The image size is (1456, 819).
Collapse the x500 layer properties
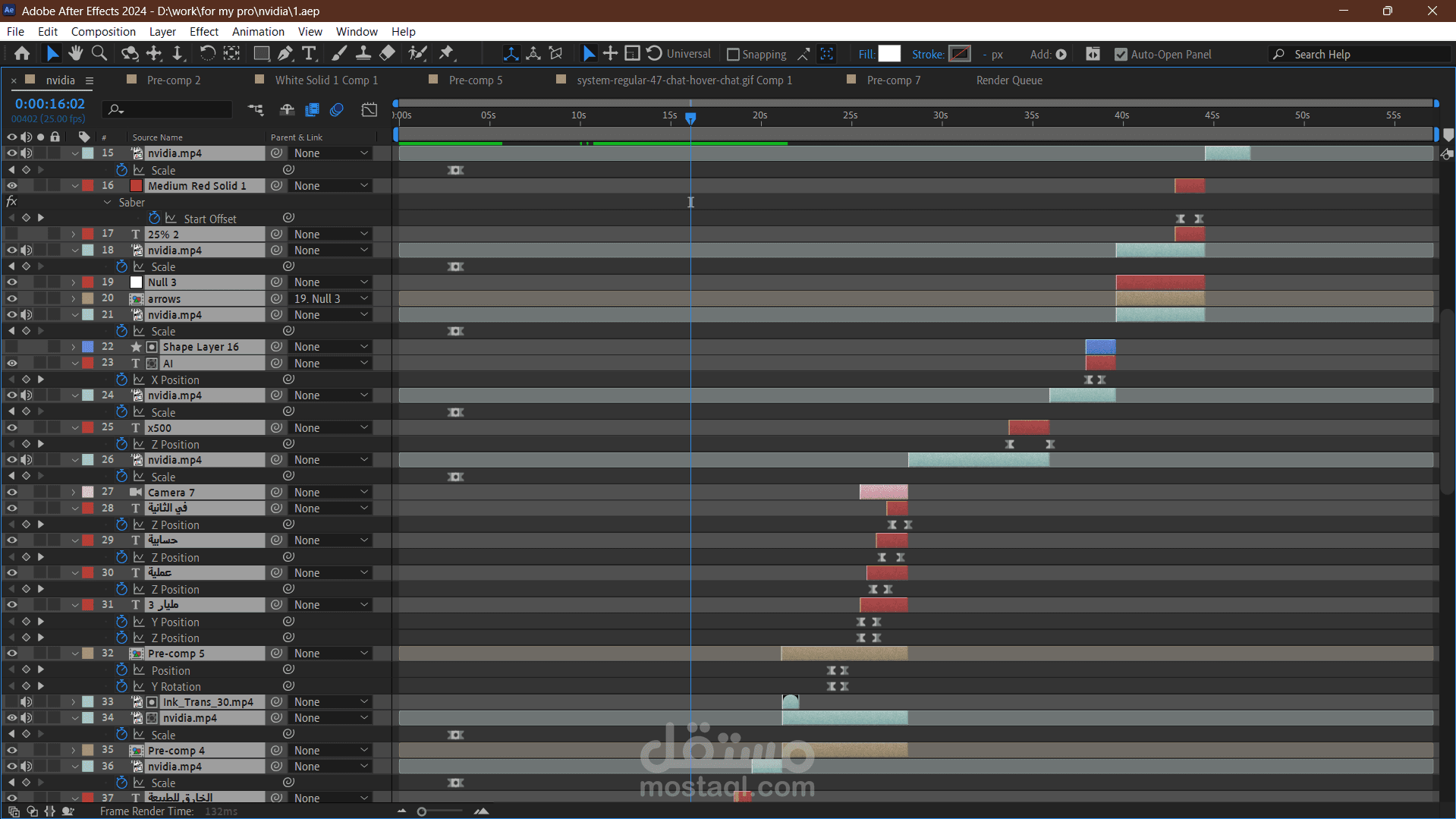pyautogui.click(x=74, y=428)
